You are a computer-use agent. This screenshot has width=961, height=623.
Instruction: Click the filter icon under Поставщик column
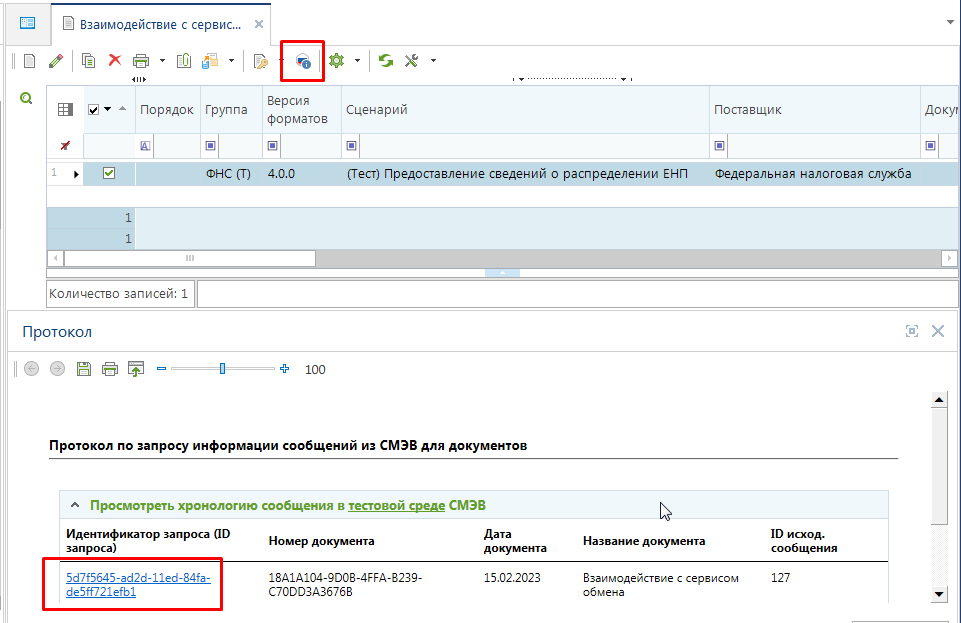pos(720,146)
